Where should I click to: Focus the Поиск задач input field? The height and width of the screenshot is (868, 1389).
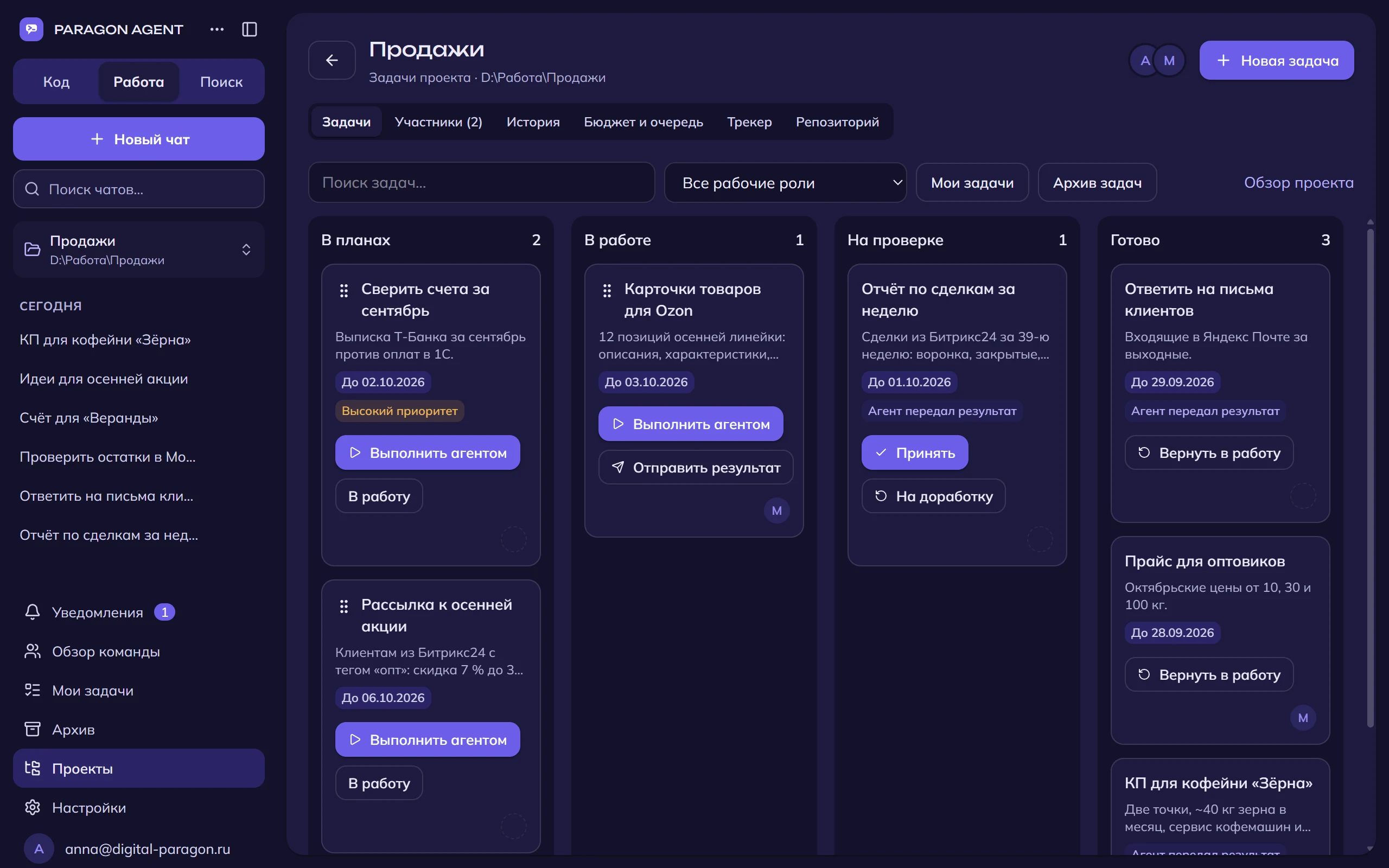point(482,183)
